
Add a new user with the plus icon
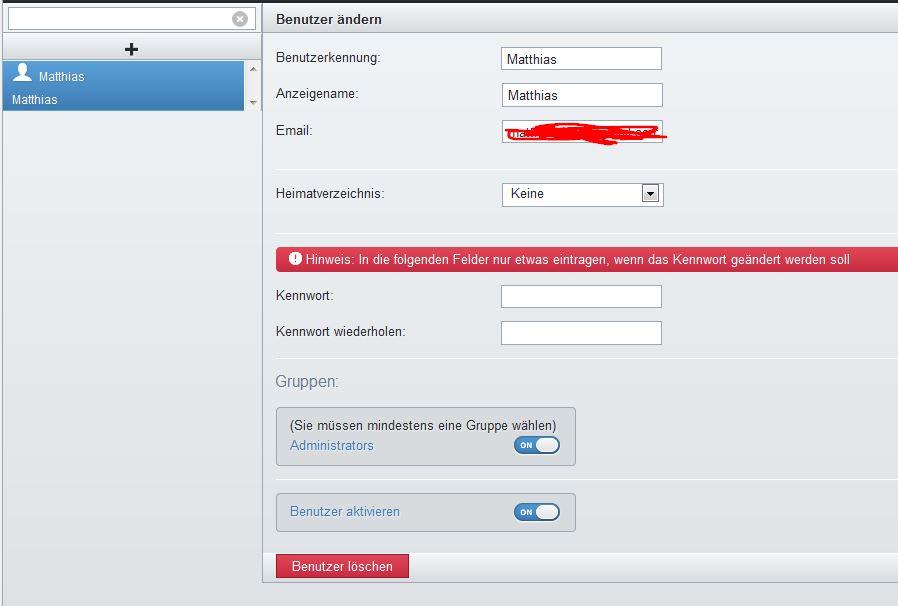click(131, 49)
